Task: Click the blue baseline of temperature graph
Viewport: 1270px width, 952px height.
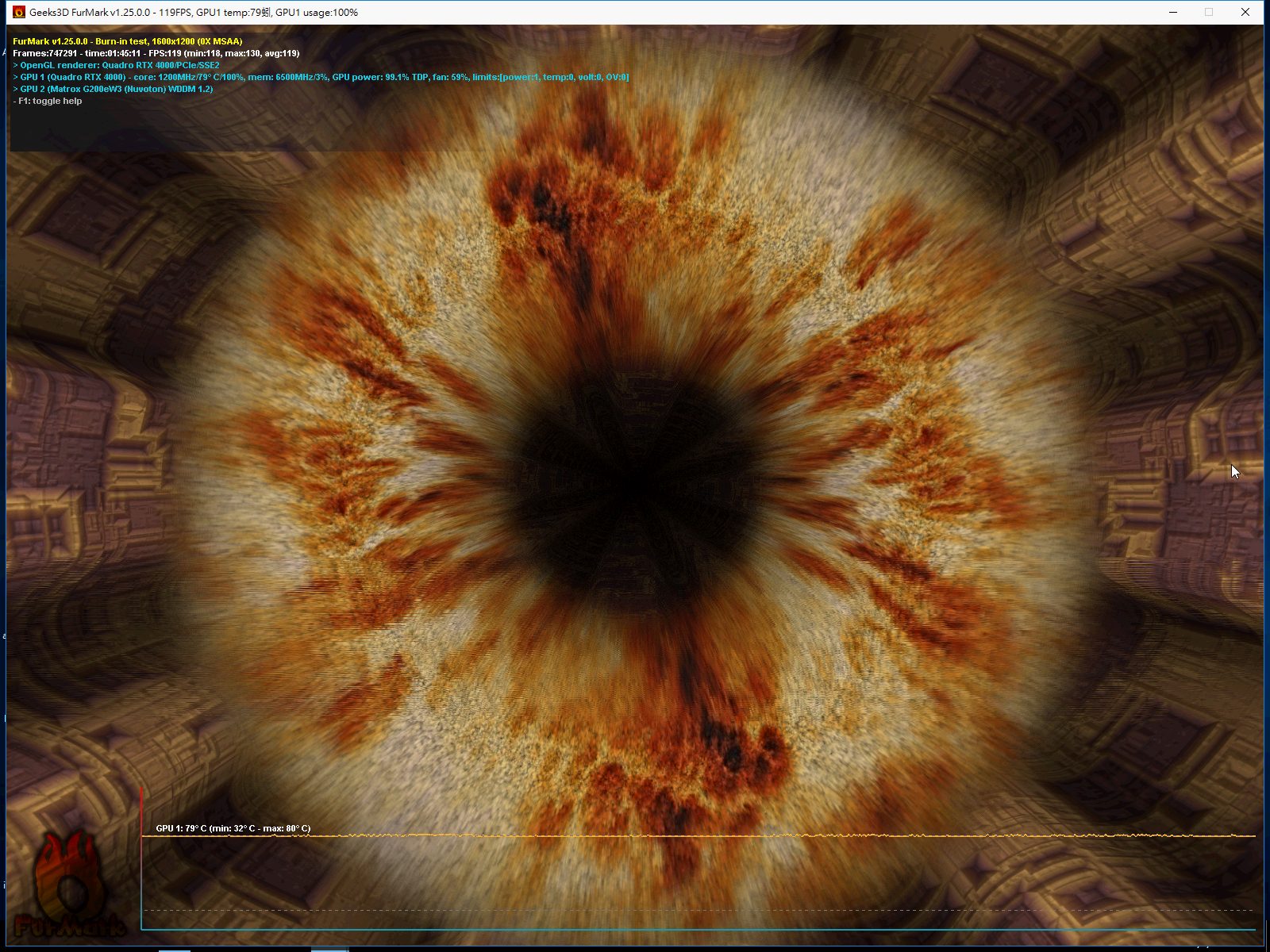Action: [x=698, y=929]
